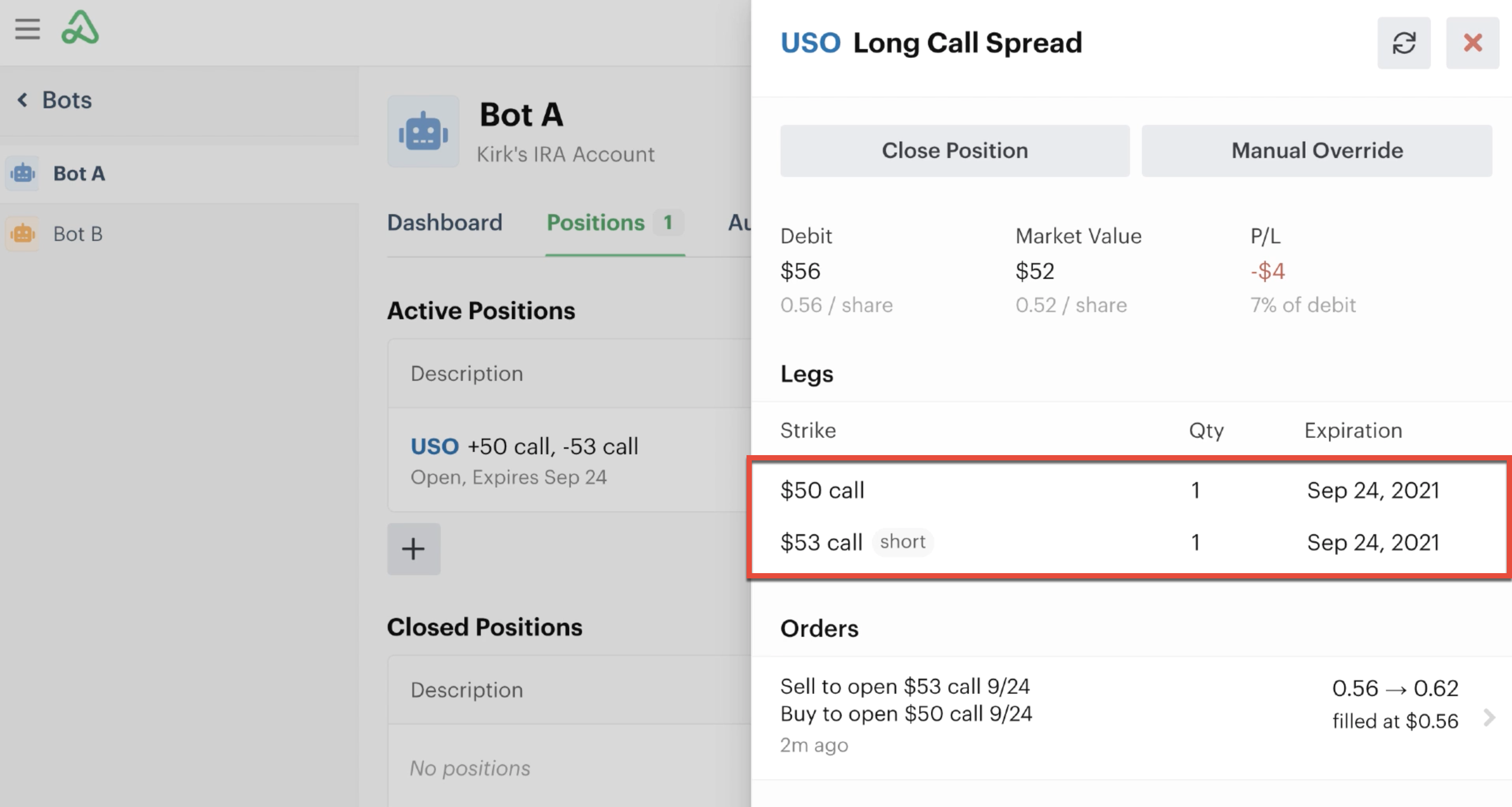
Task: Switch to the Dashboard tab
Action: point(444,223)
